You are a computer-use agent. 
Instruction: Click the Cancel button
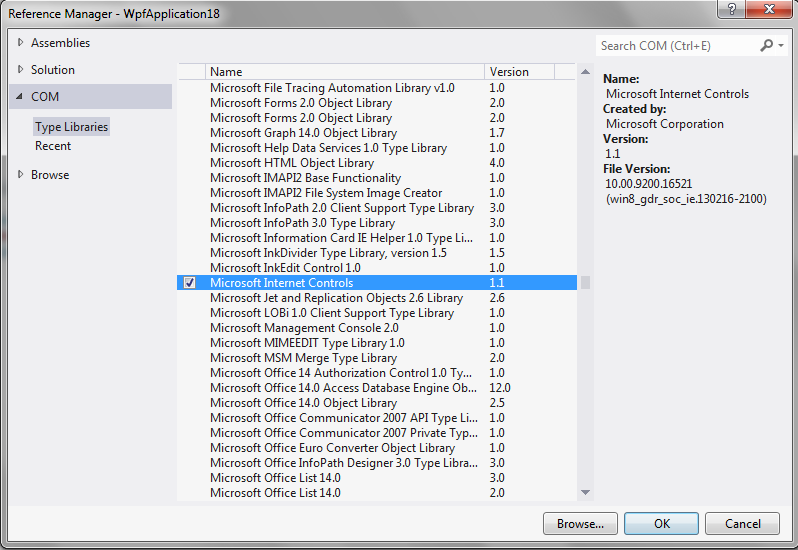743,524
